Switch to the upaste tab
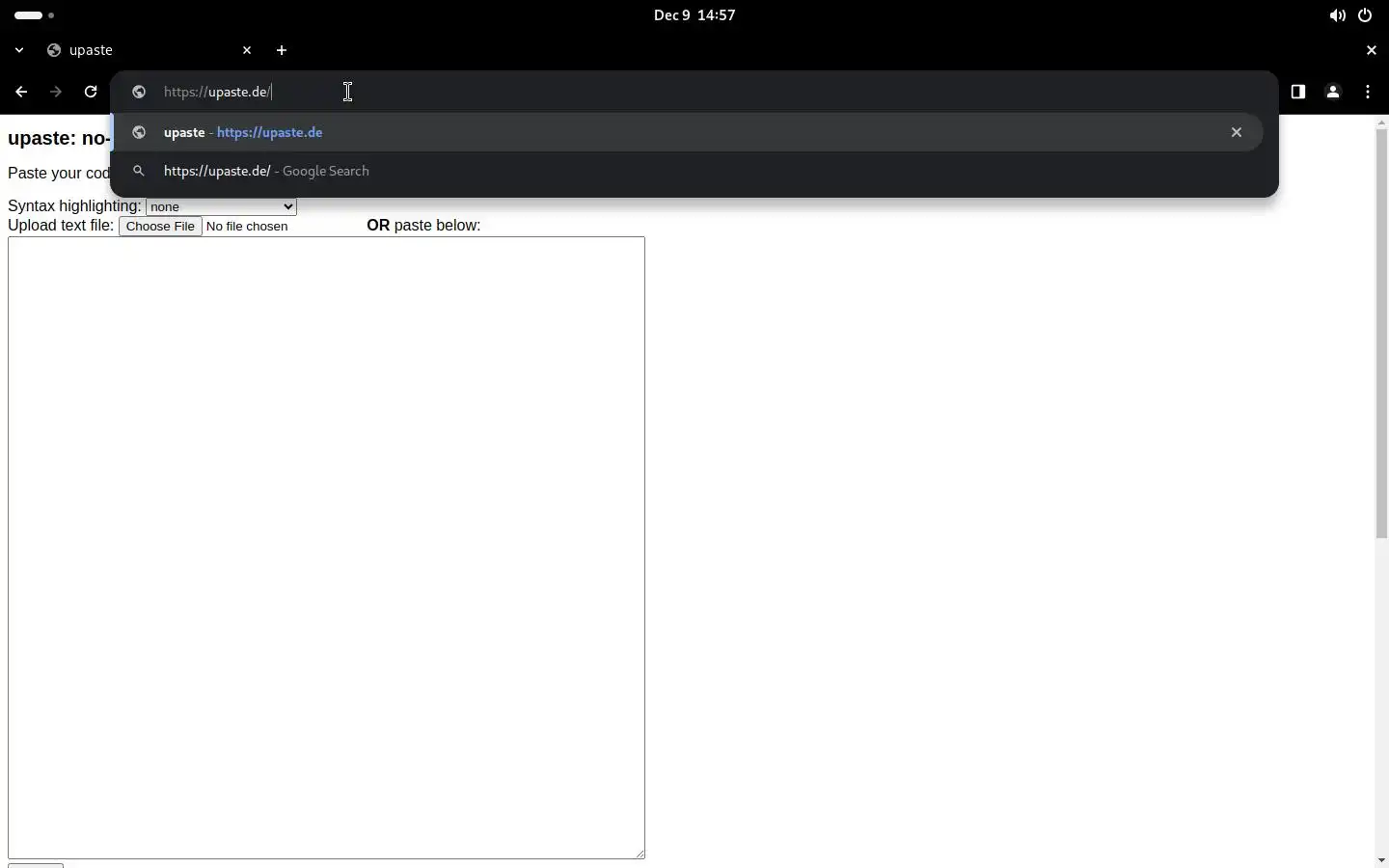1389x868 pixels. click(x=150, y=50)
